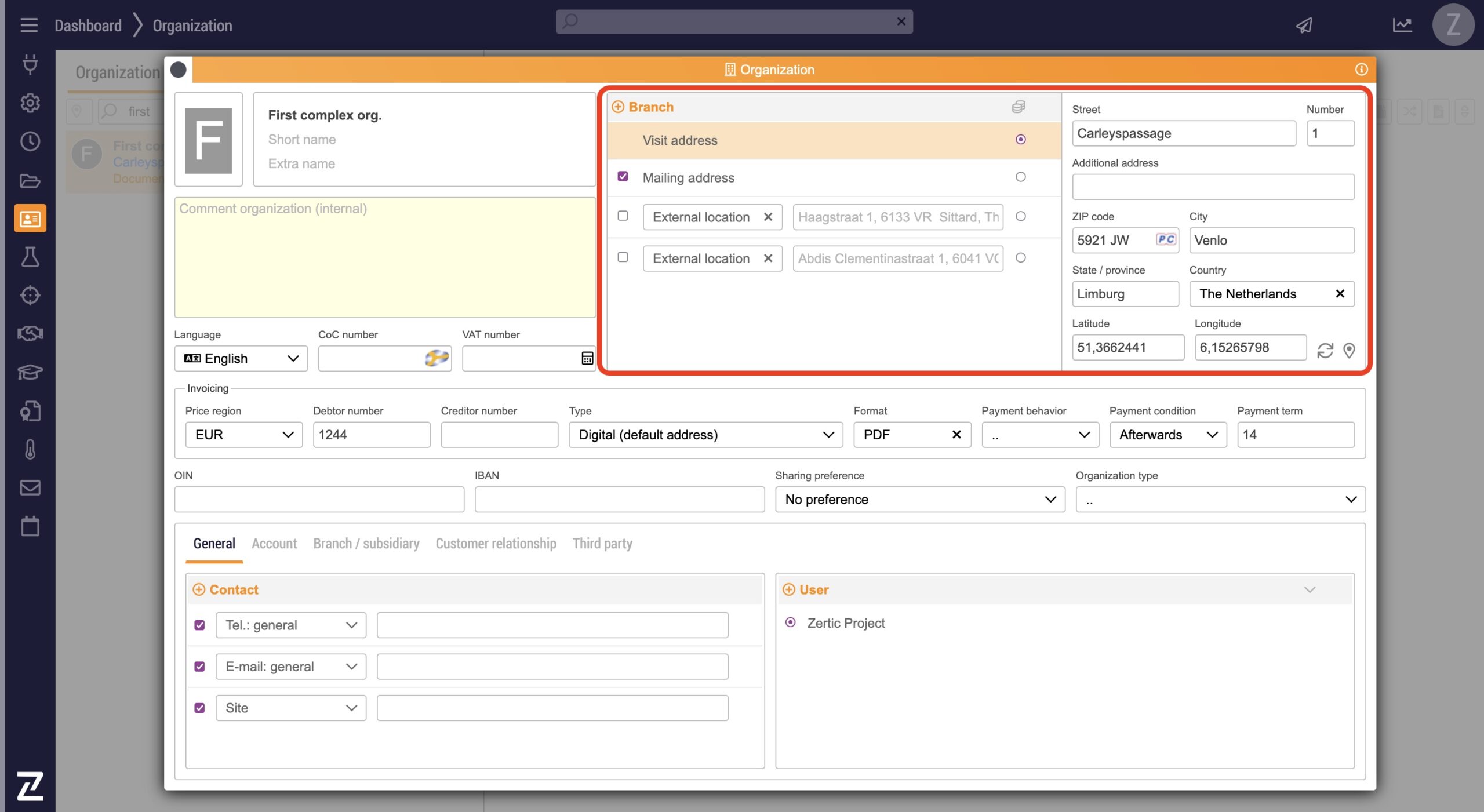Click the ZIP code PC lookup icon

tap(1165, 239)
